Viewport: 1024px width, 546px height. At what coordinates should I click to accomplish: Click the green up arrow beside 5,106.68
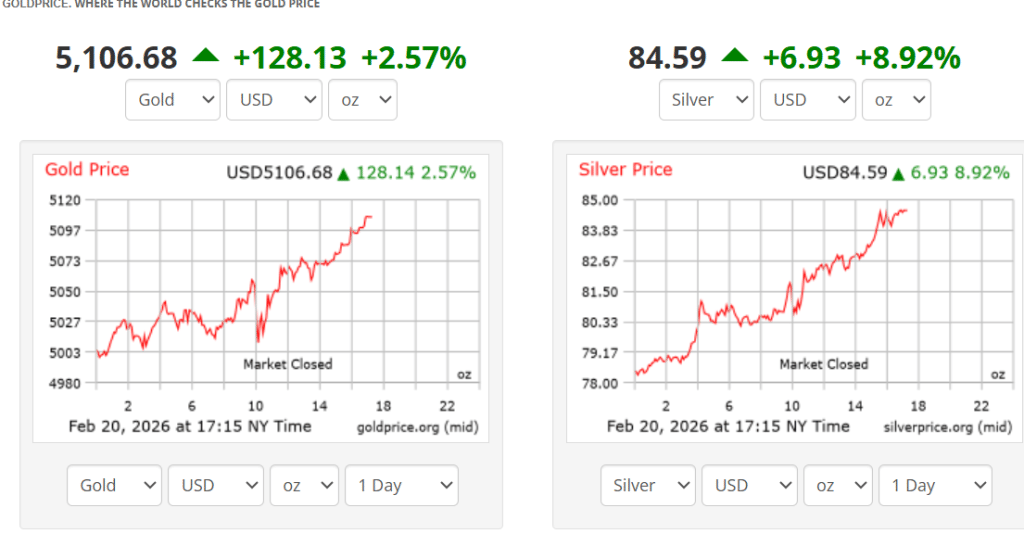205,57
